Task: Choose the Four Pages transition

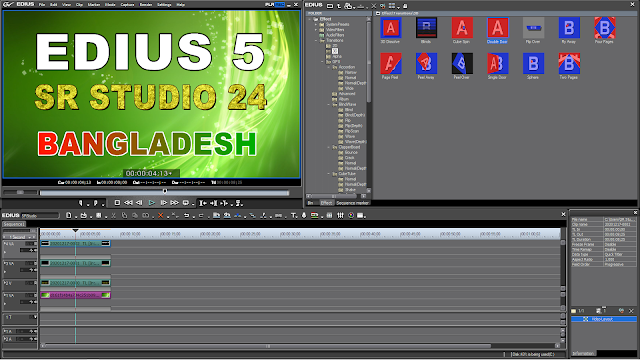Action: tap(604, 28)
